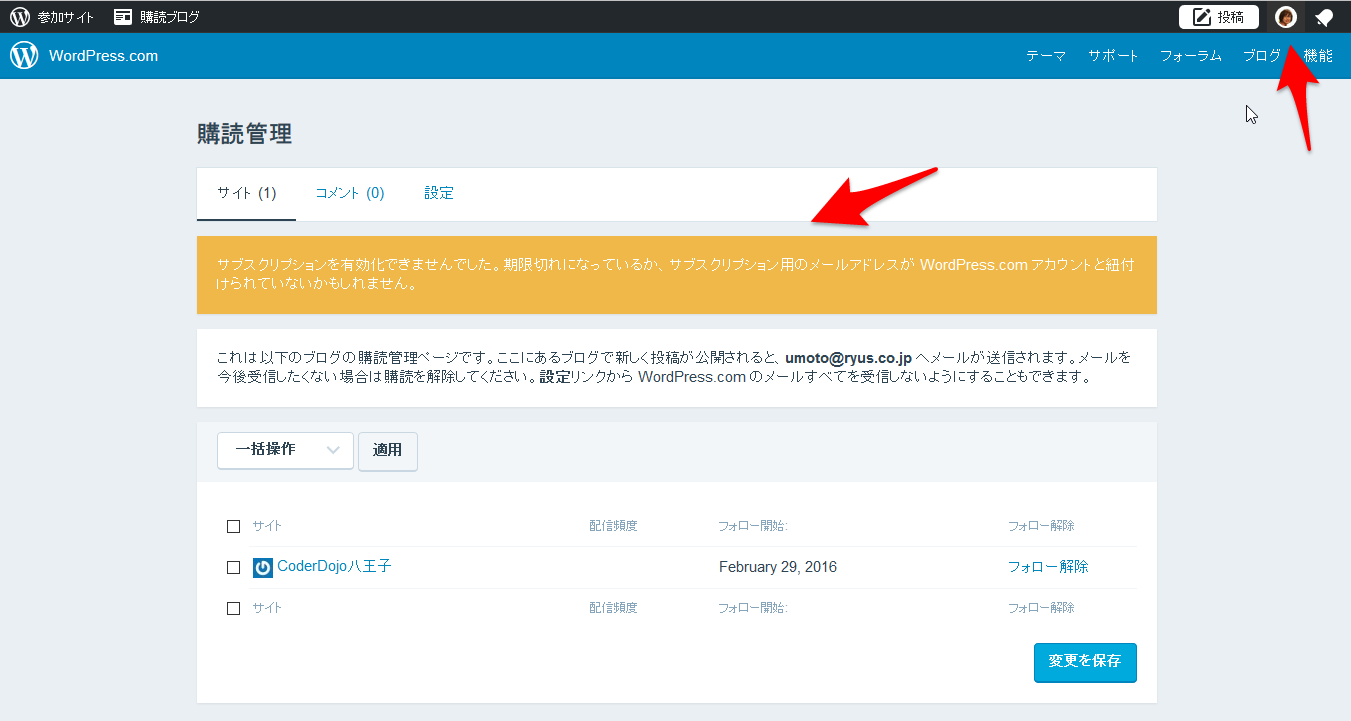The height and width of the screenshot is (721, 1351).
Task: Check the CoderDojo八王子 row checkbox
Action: coord(234,567)
